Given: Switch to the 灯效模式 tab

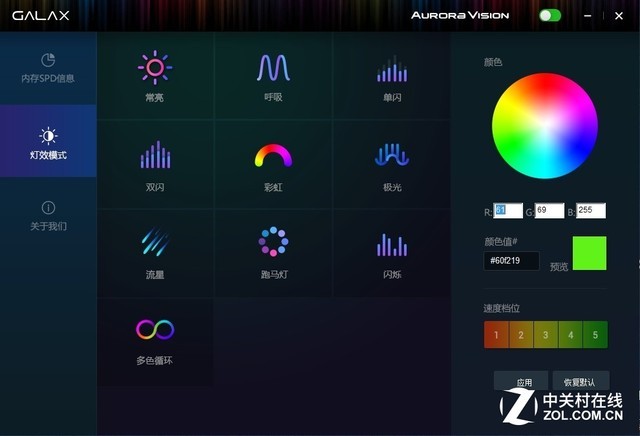Looking at the screenshot, I should click(48, 144).
